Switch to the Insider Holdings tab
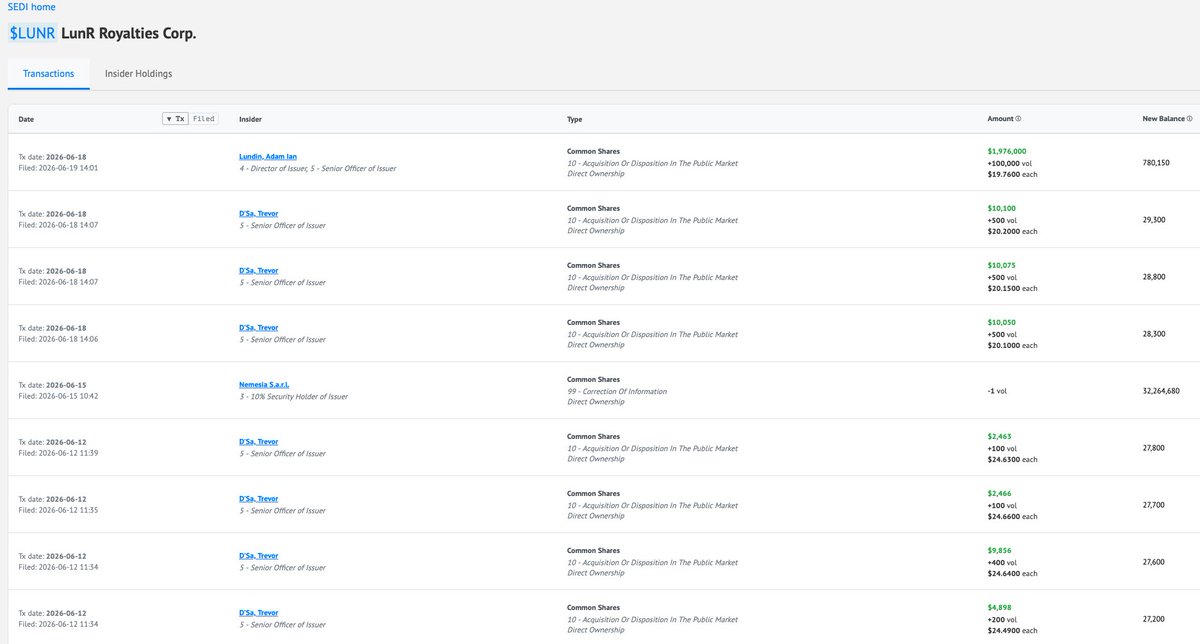Viewport: 1200px width, 644px height. 139,74
